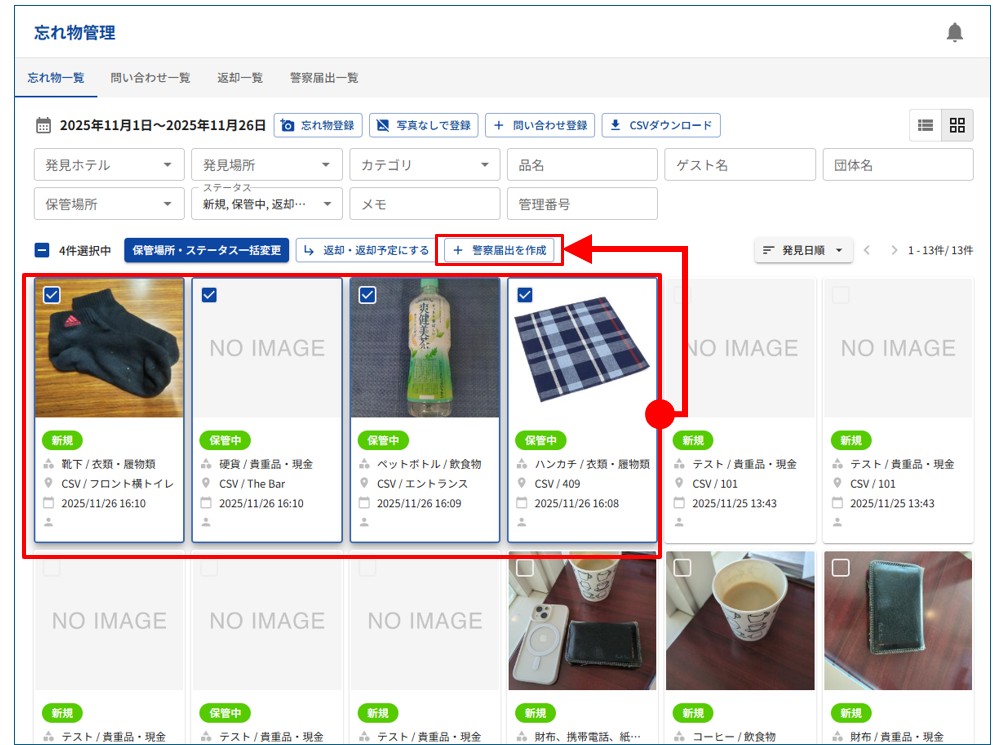Open the notification bell
993x745 pixels.
click(954, 32)
